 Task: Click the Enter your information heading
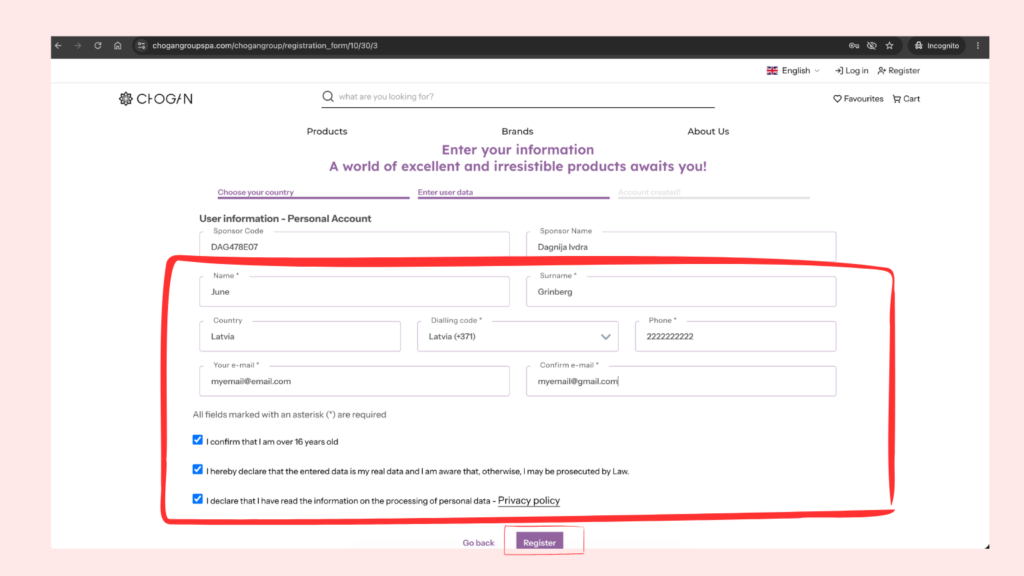(518, 150)
